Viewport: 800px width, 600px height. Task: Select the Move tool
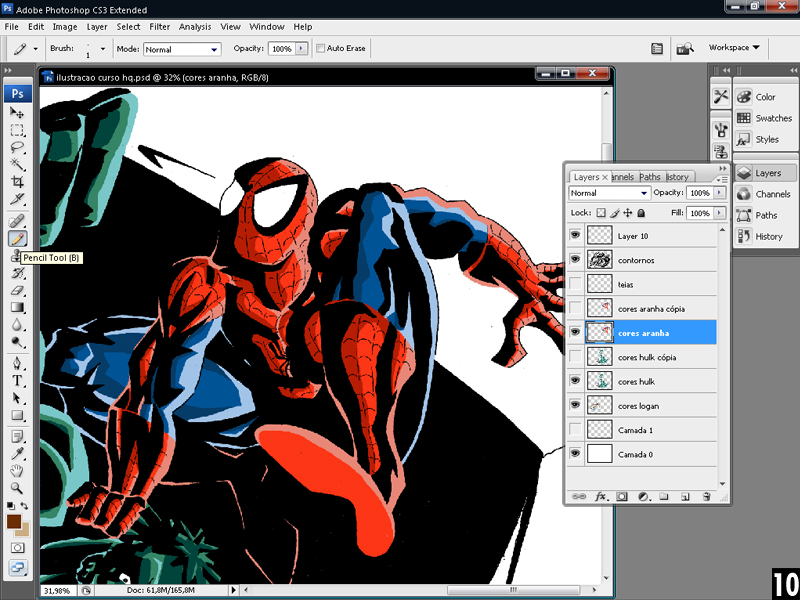pos(17,113)
